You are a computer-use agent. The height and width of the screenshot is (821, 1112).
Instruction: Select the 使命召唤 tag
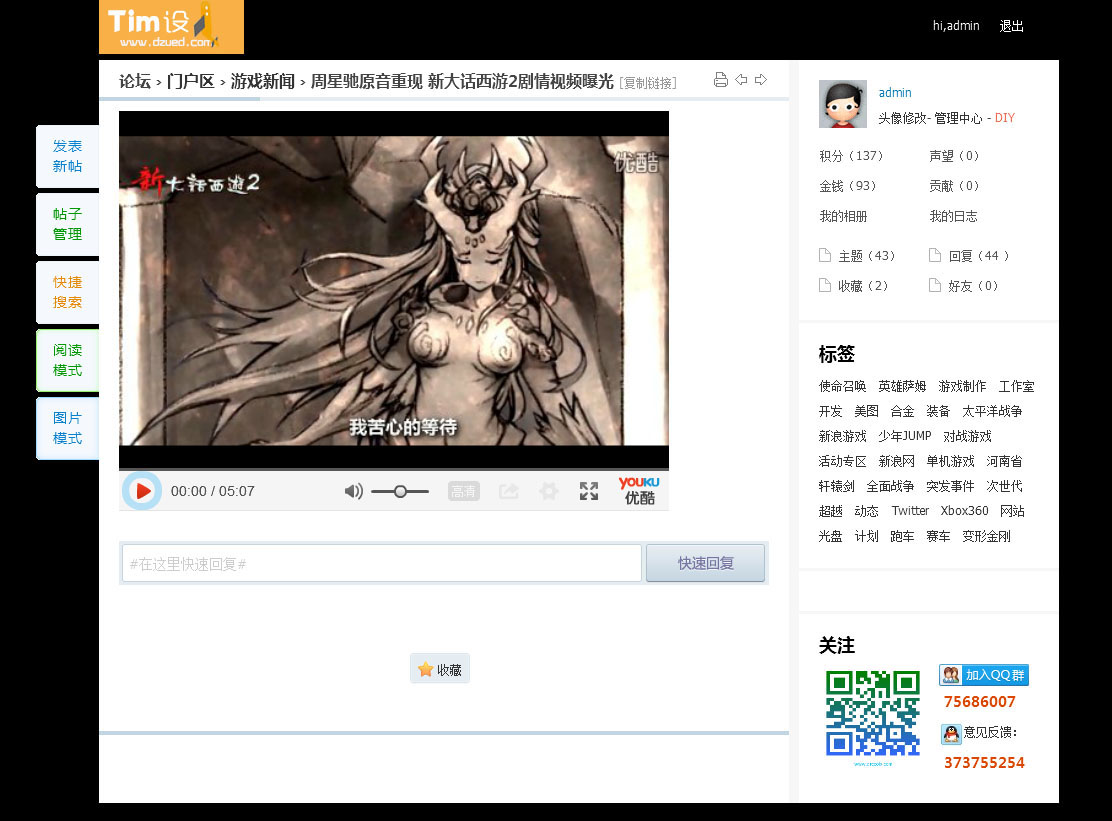tap(843, 386)
